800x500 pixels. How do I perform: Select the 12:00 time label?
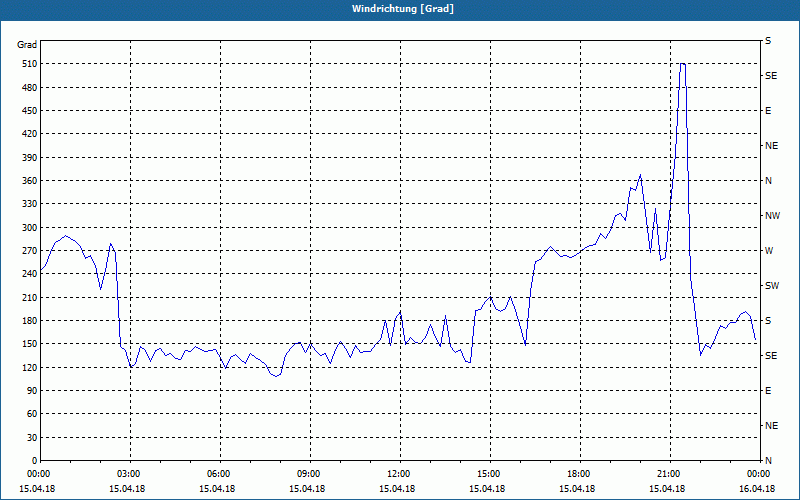[x=399, y=474]
